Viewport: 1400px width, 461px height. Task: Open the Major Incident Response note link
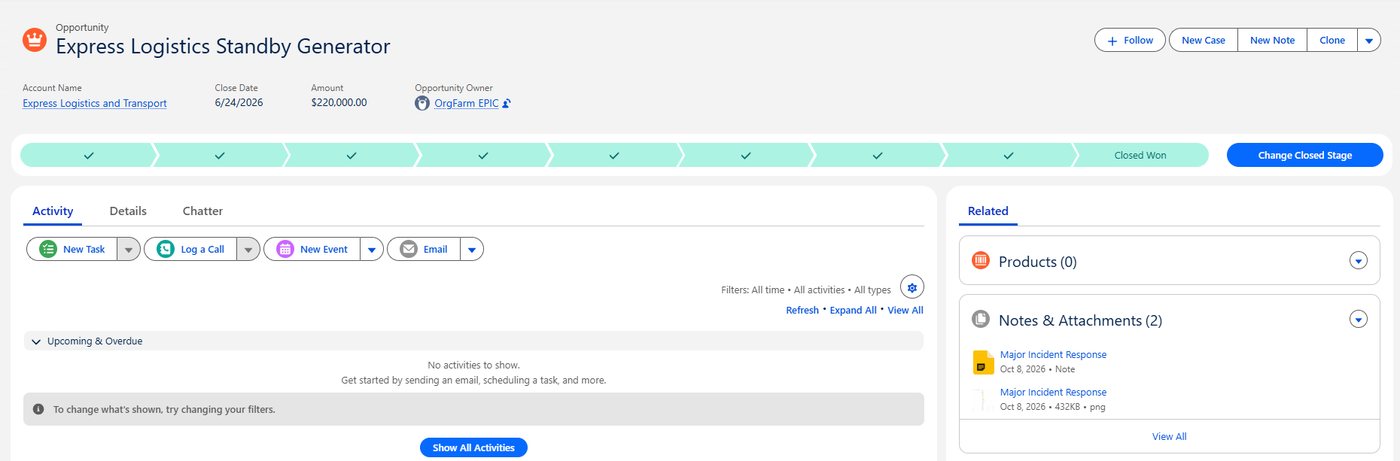[1053, 354]
